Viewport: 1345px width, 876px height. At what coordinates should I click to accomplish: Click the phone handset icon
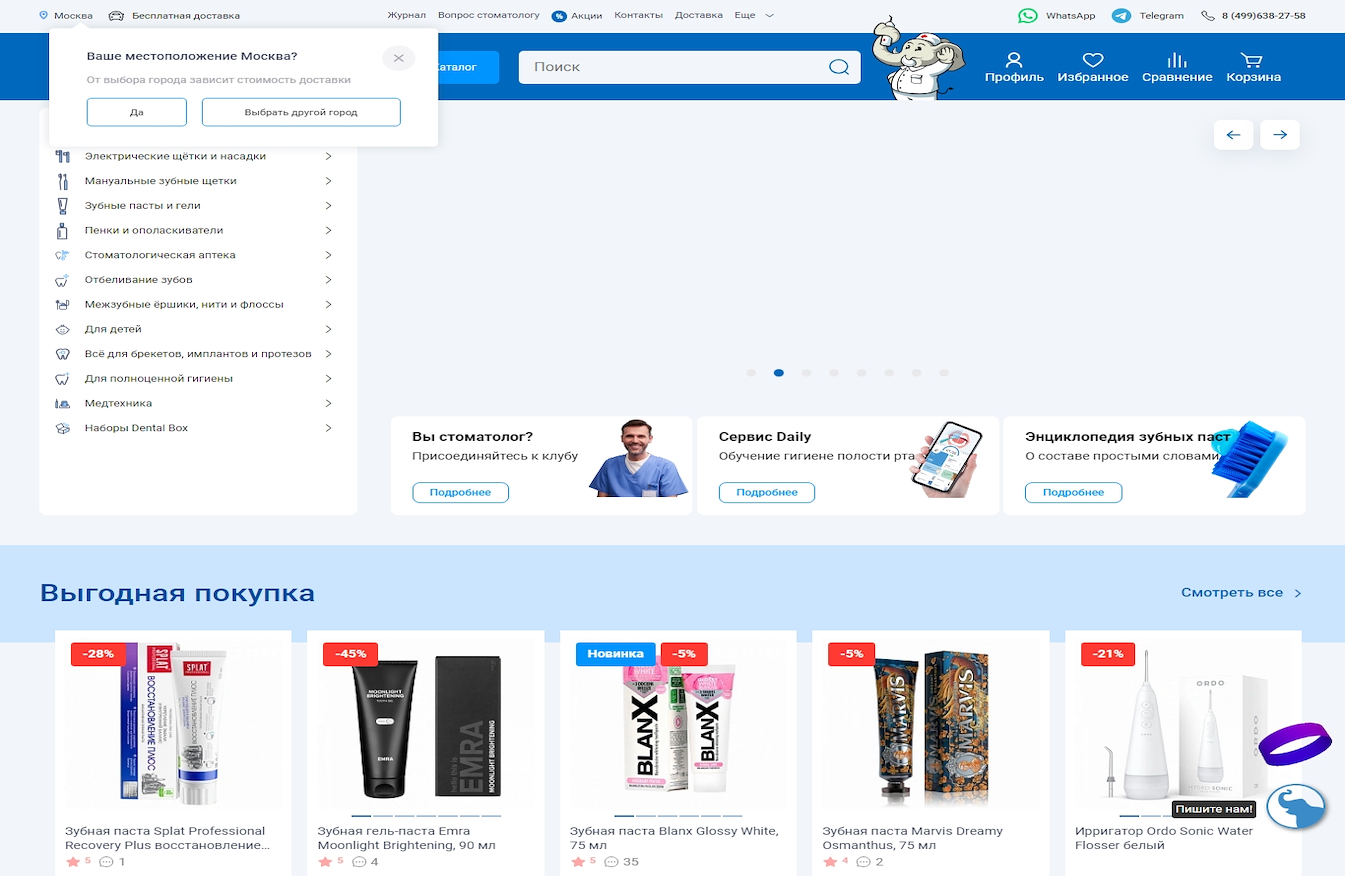pos(1208,15)
